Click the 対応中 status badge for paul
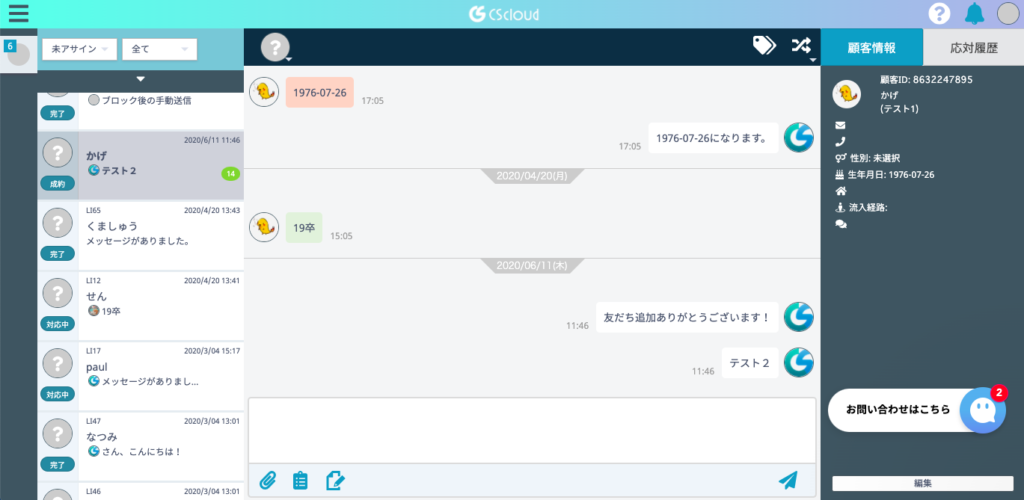The height and width of the screenshot is (500, 1024). (x=57, y=394)
